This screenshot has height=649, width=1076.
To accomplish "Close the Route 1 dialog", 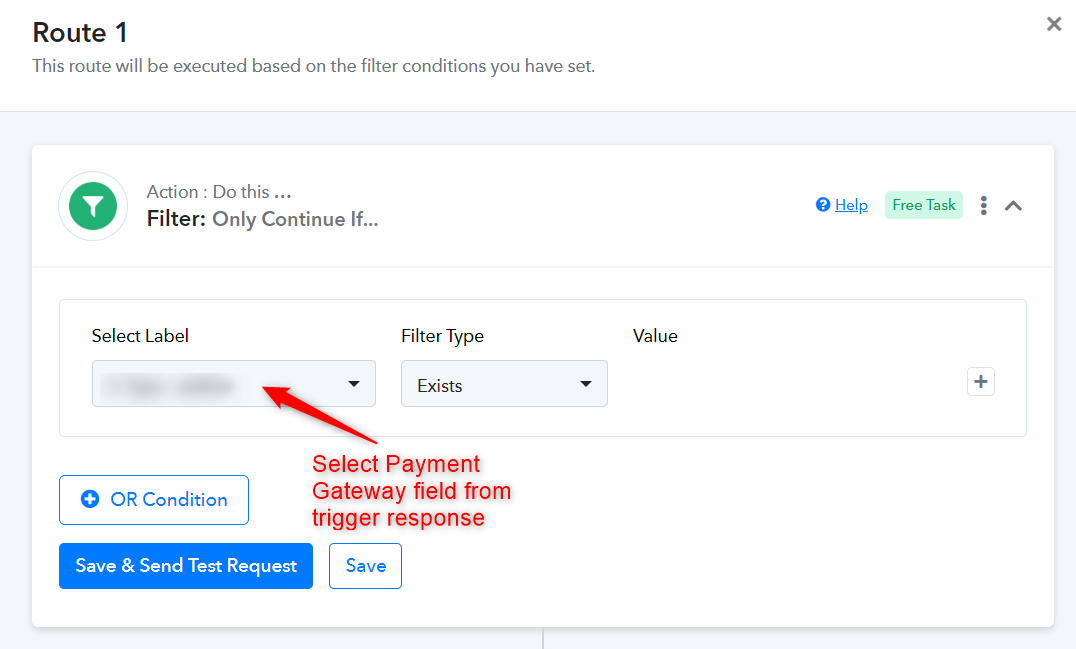I will (1054, 25).
